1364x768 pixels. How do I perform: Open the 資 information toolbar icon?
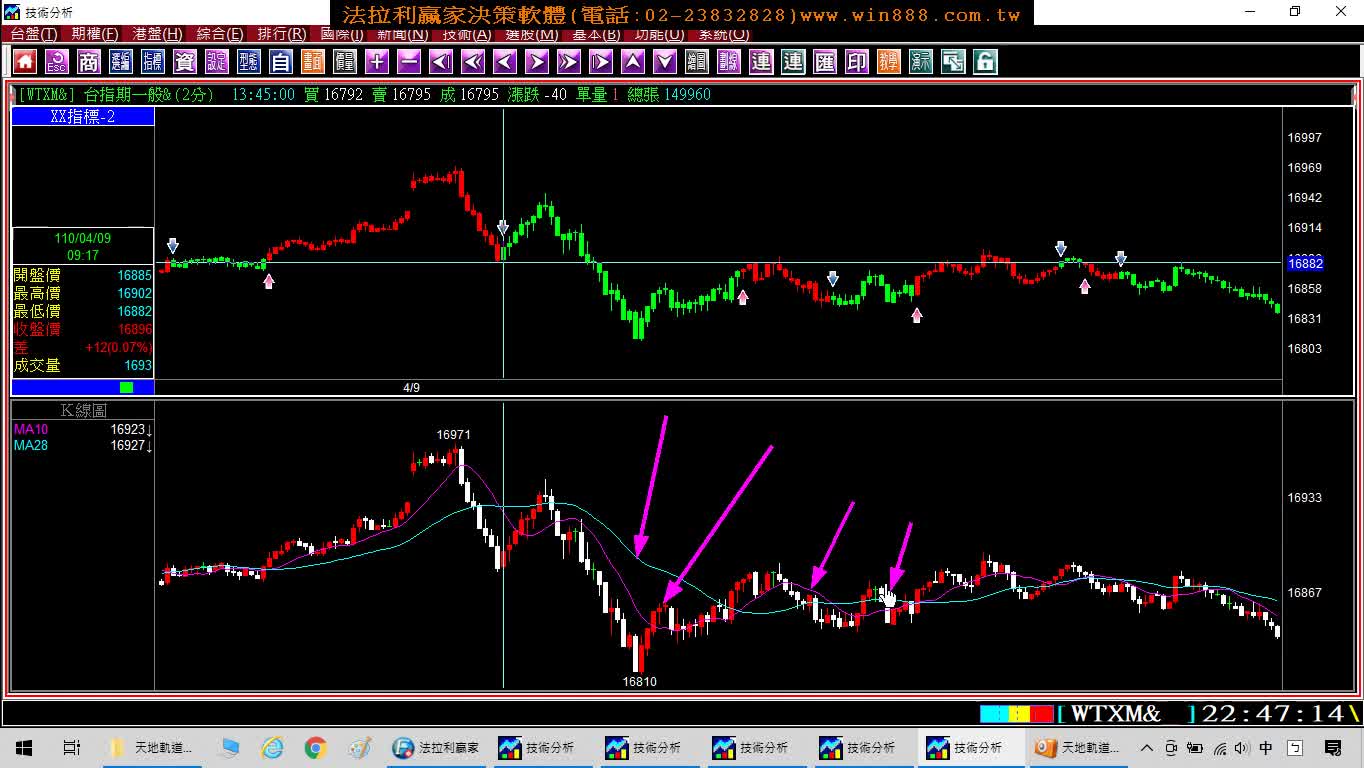tap(185, 62)
